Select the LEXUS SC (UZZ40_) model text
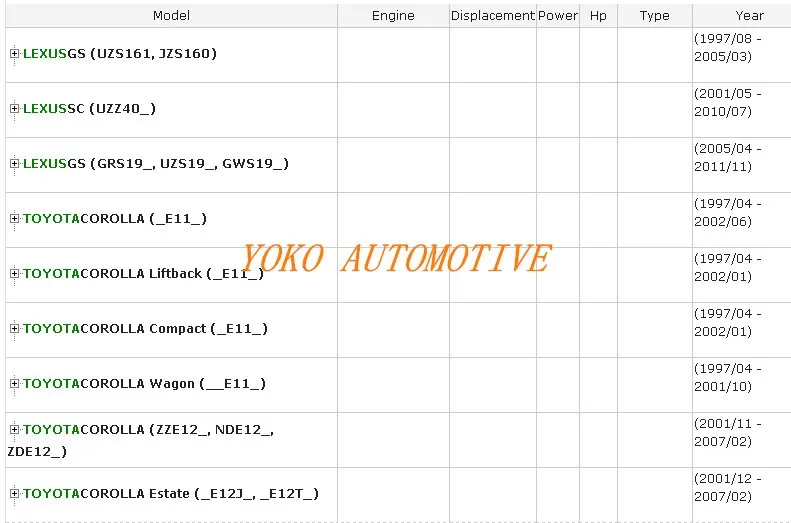791x523 pixels. click(89, 108)
